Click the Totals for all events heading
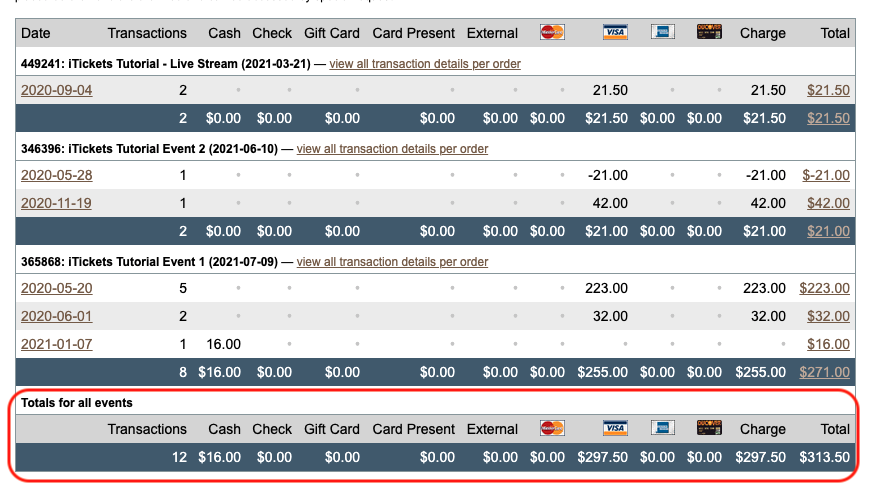The height and width of the screenshot is (500, 869). [77, 403]
